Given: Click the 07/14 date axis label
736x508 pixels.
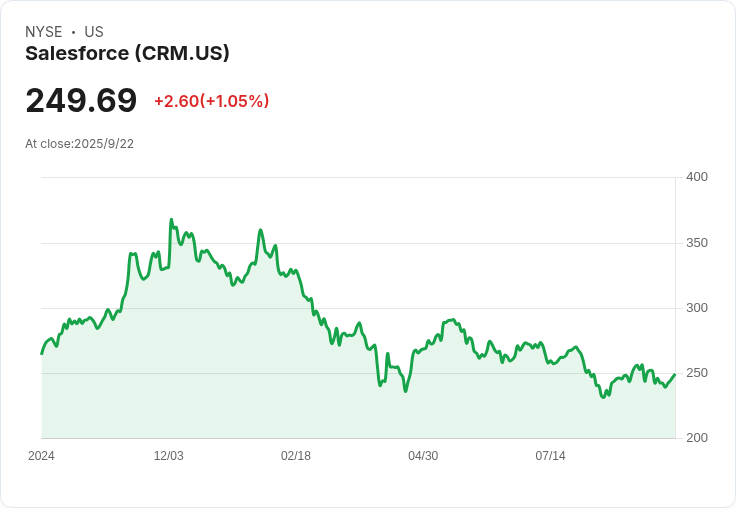Looking at the screenshot, I should (x=550, y=456).
